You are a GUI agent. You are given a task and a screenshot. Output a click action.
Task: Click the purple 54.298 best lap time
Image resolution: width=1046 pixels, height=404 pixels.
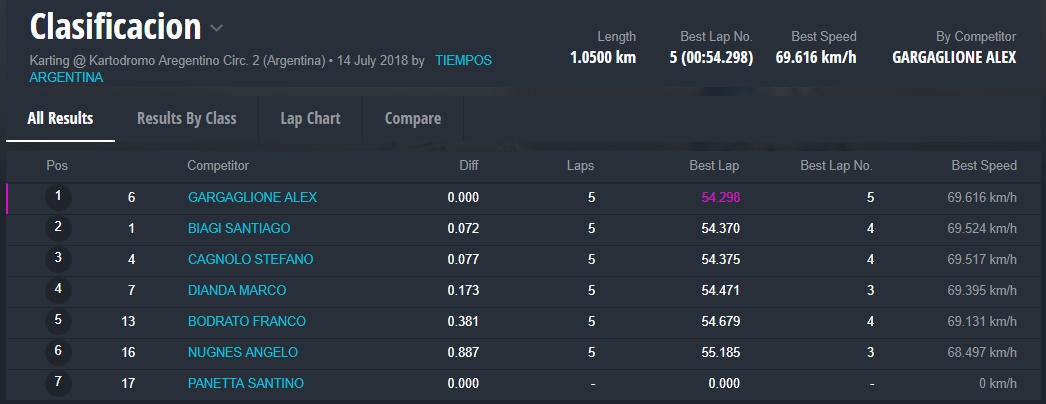(720, 197)
